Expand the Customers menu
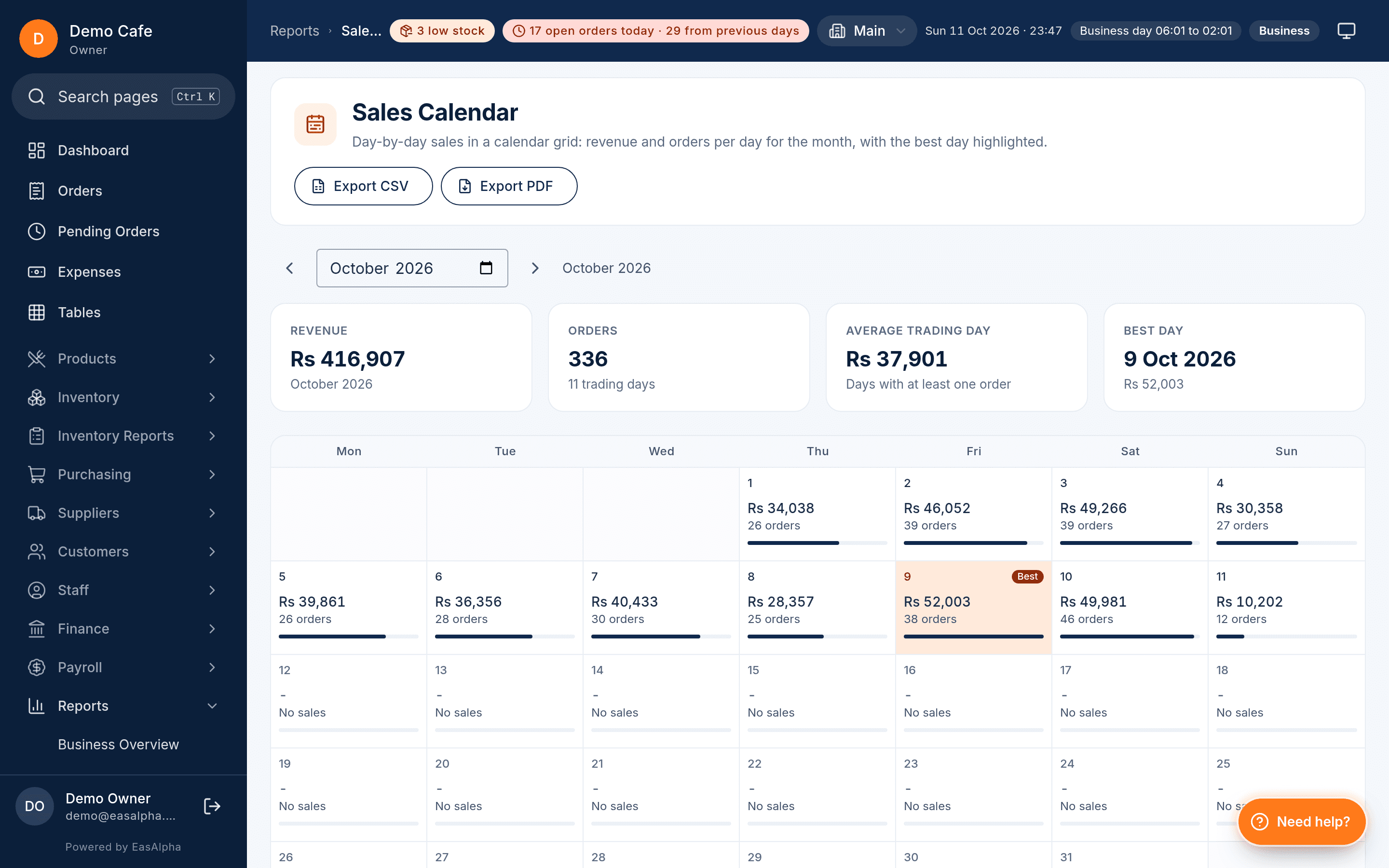1389x868 pixels. [123, 552]
